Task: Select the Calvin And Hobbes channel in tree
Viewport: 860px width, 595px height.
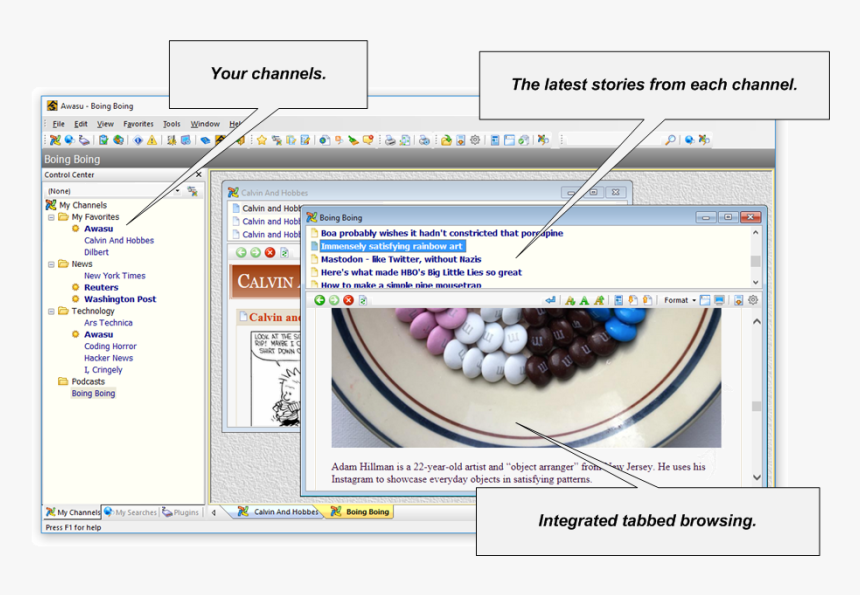Action: point(119,241)
